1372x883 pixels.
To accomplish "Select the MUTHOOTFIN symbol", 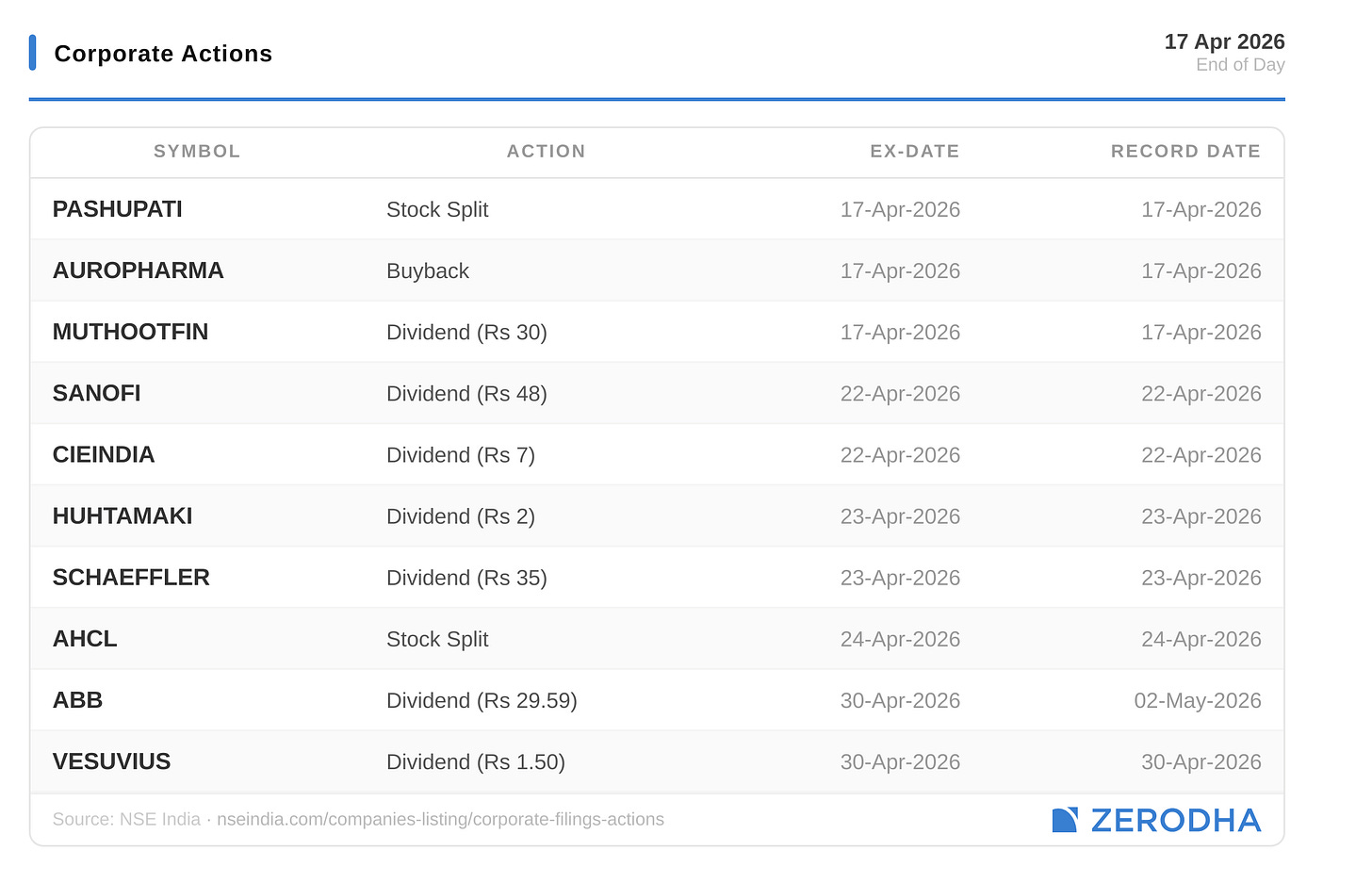I will tap(131, 332).
